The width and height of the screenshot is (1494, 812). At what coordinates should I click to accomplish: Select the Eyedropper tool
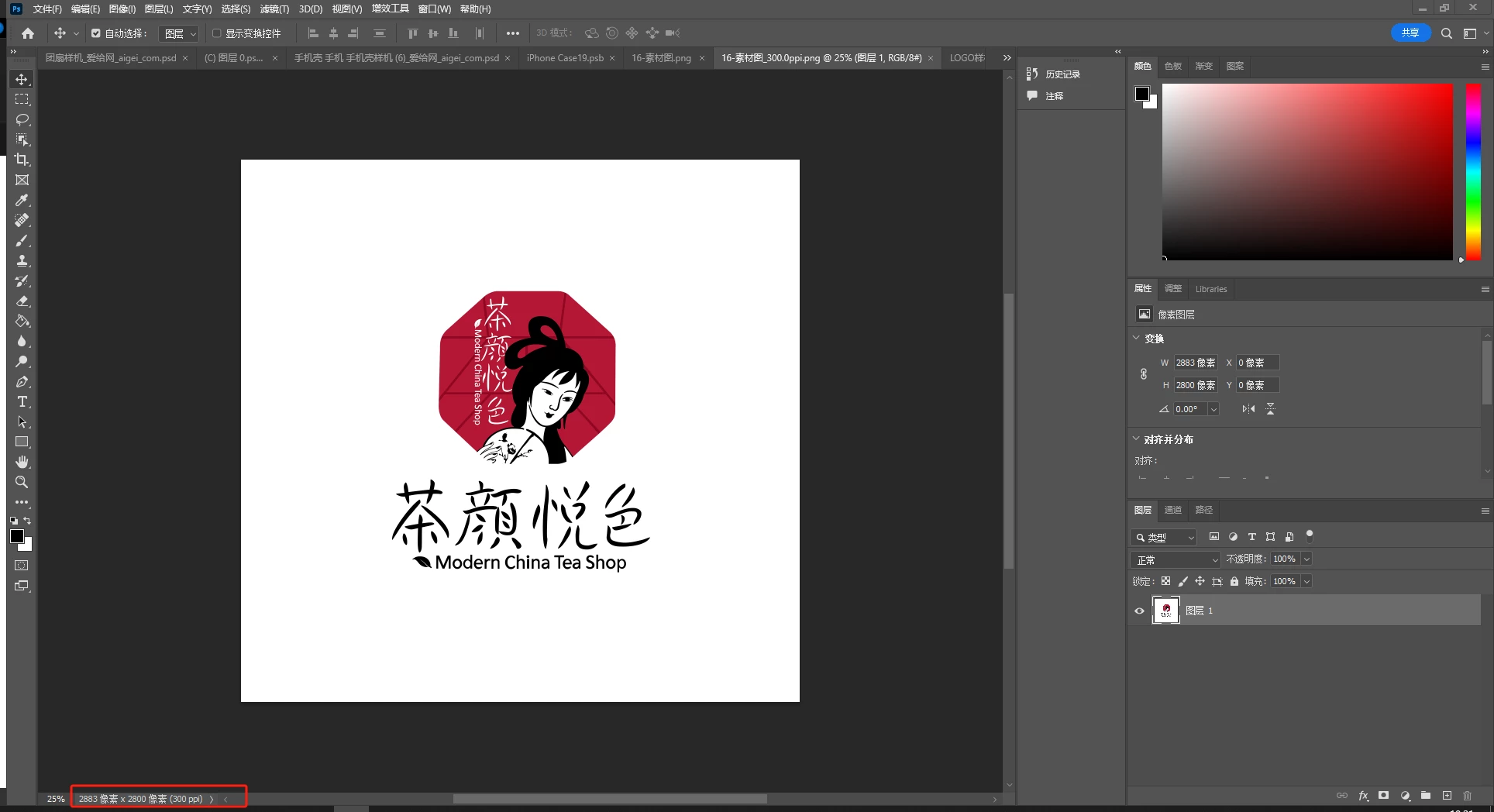22,200
